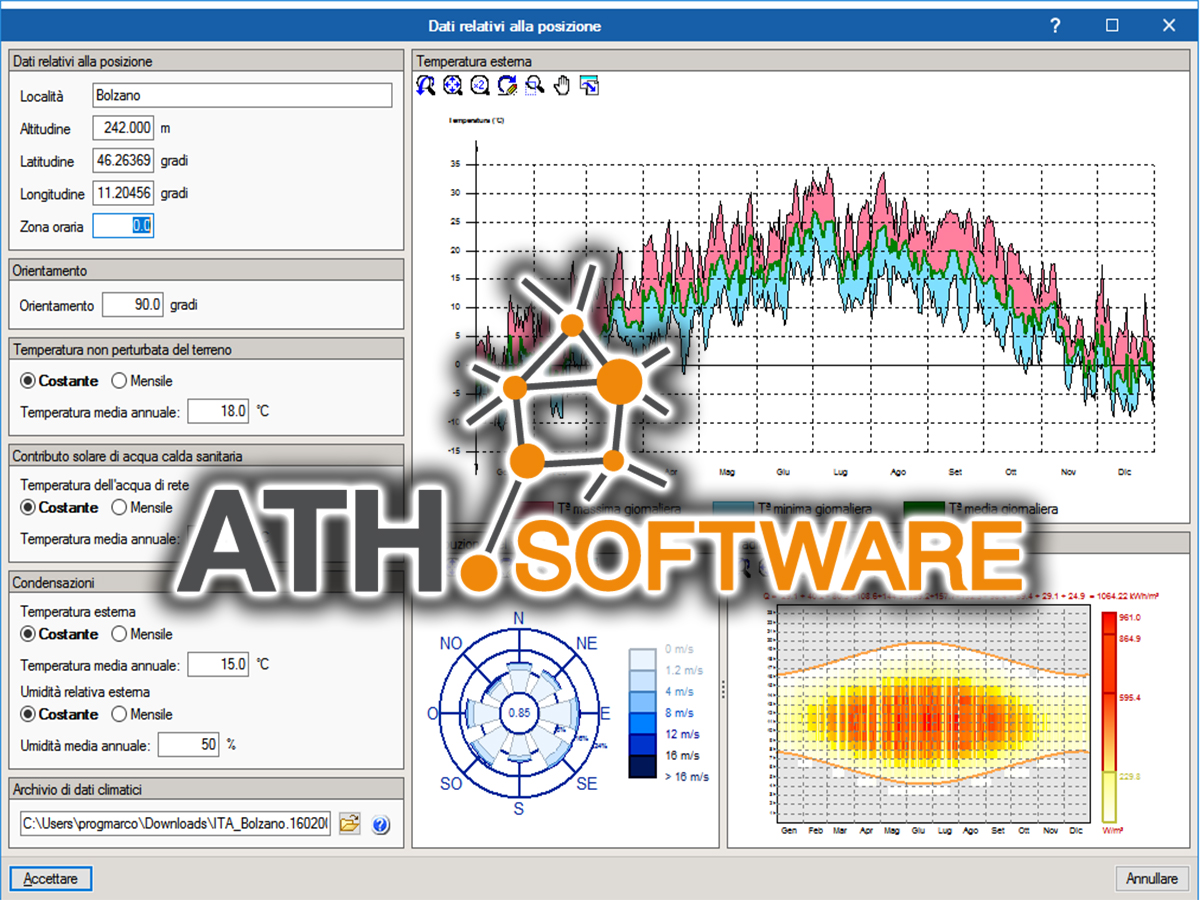Click the NO direction label on wind rose
Screen dimensions: 1200x900
click(x=451, y=644)
